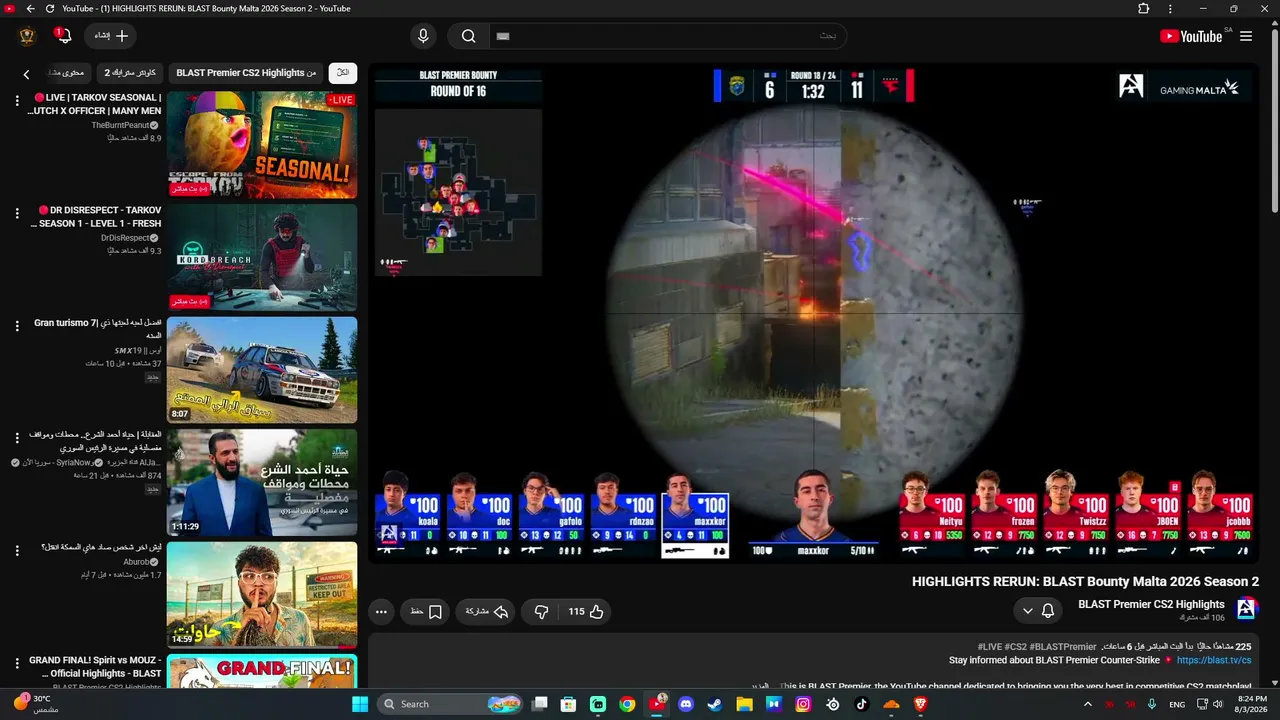Image resolution: width=1280 pixels, height=720 pixels.
Task: Open options for DR DISRESPECT video
Action: click(x=17, y=214)
